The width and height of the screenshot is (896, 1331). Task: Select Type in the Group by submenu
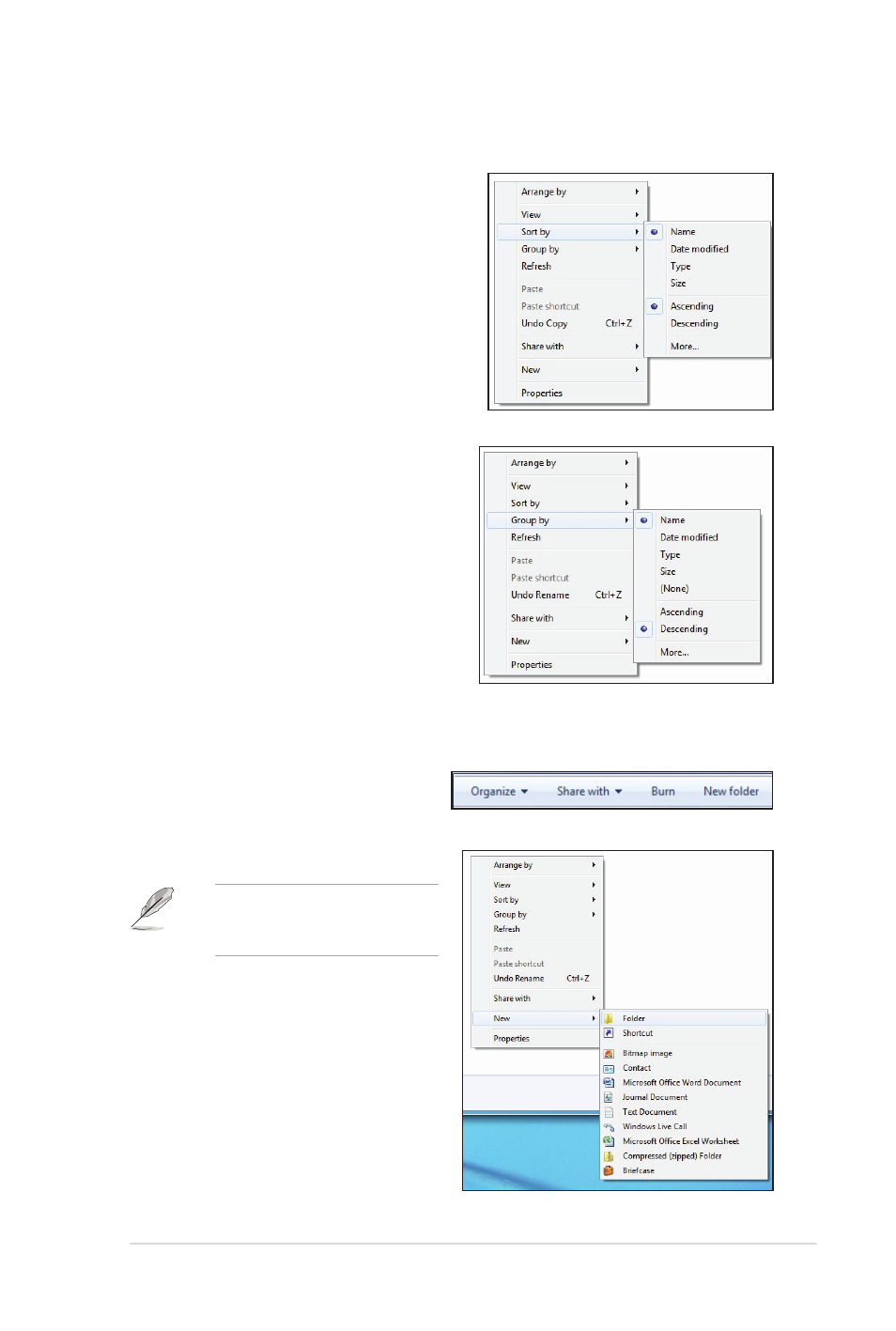click(x=670, y=555)
